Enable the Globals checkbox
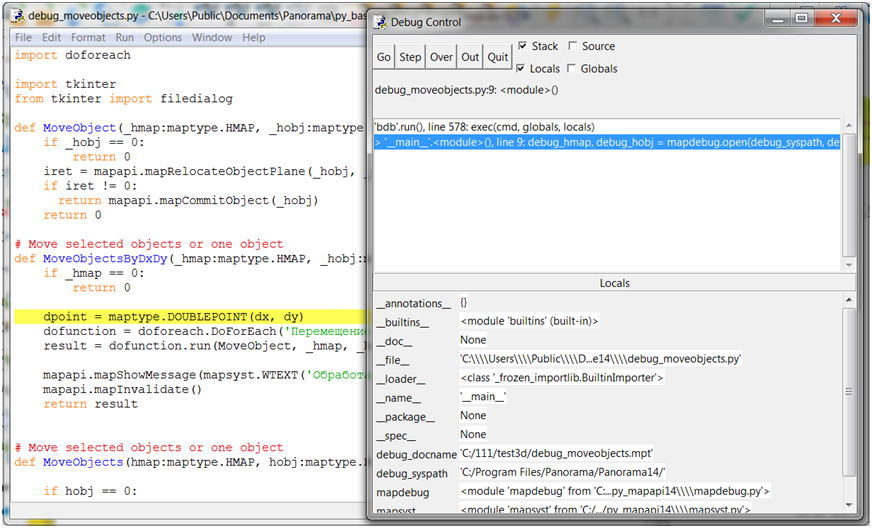Viewport: 872px width, 528px height. click(573, 69)
